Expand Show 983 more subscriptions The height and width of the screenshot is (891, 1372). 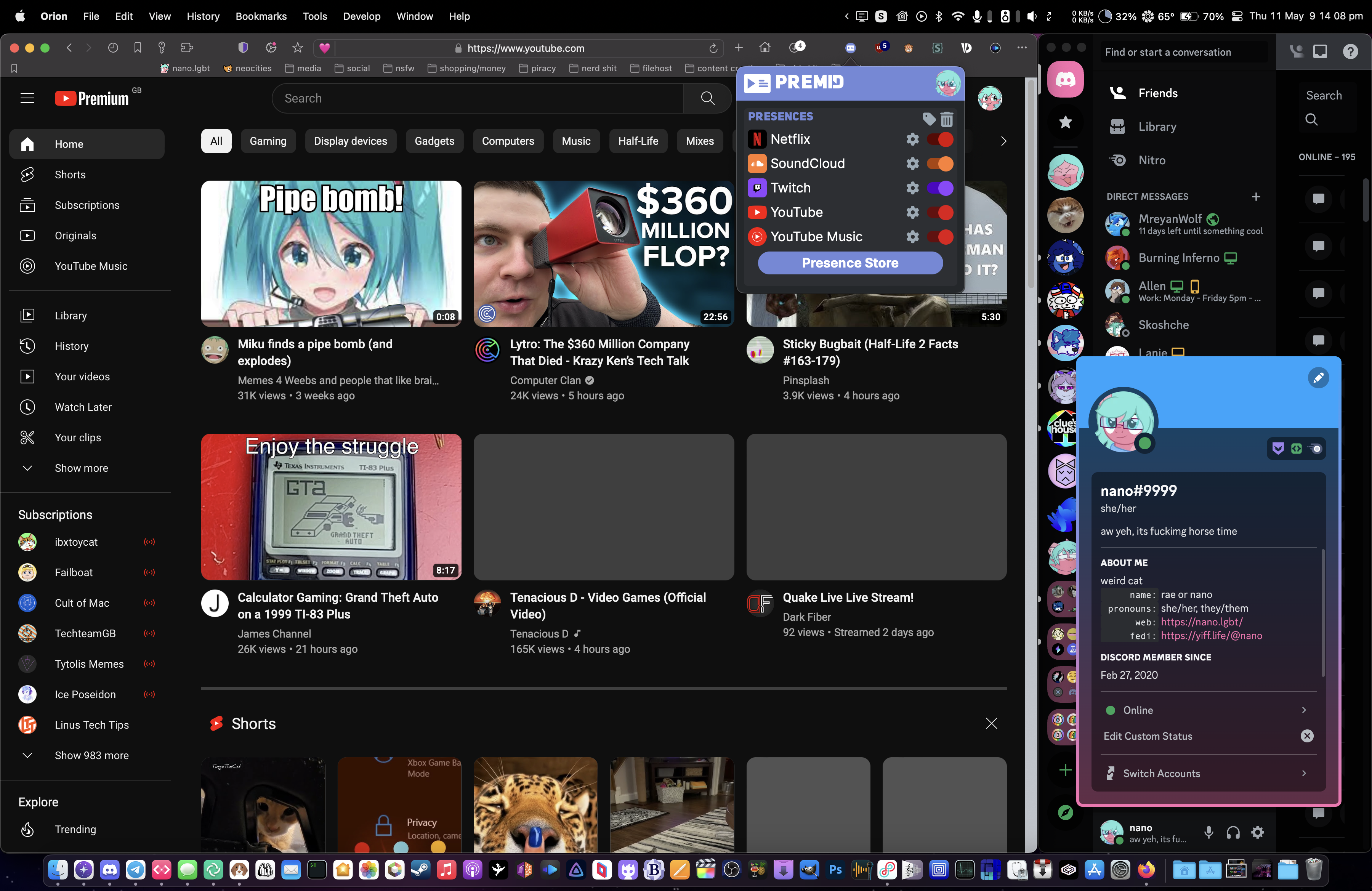click(91, 756)
